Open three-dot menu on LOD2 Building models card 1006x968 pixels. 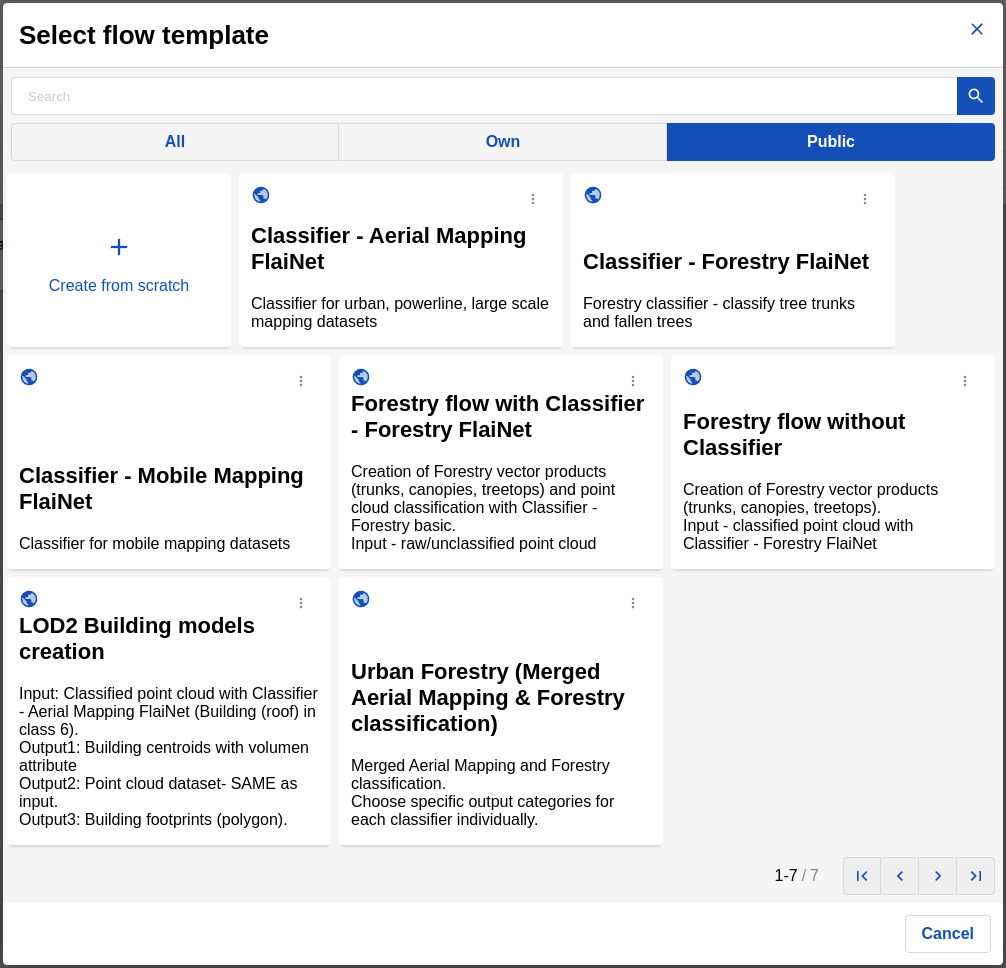(301, 603)
